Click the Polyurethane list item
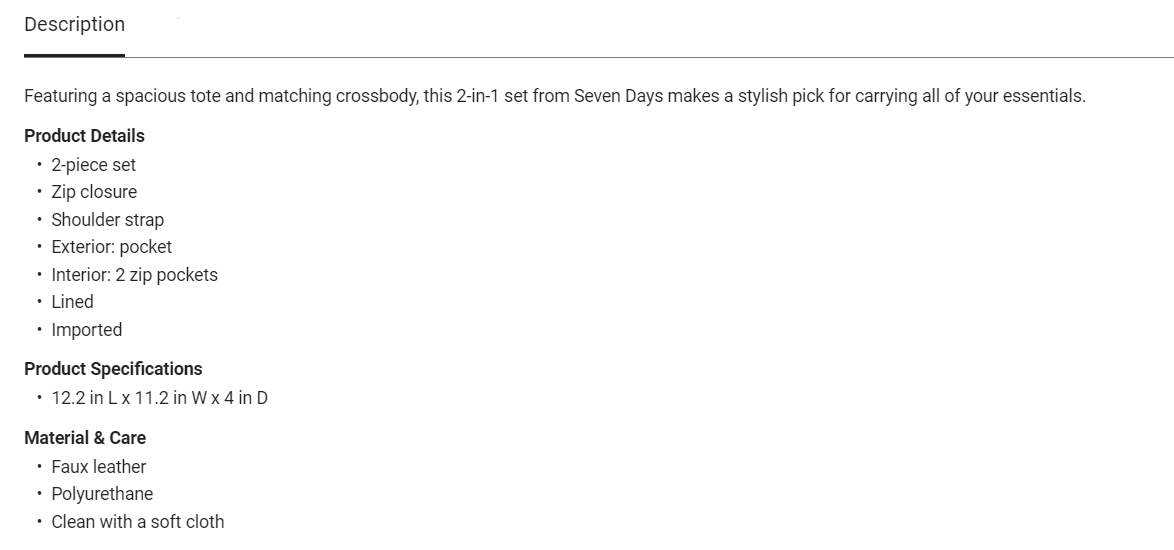 click(x=102, y=494)
